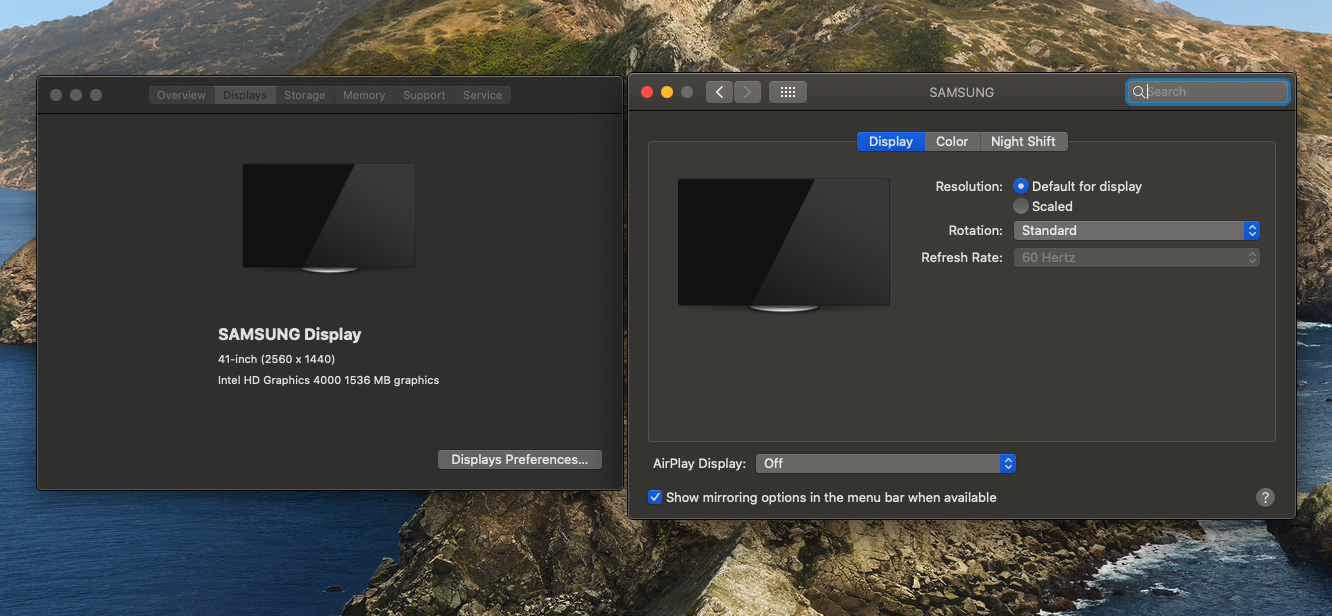The image size is (1332, 616).
Task: Open the Refresh Rate 60 Hertz dropdown
Action: click(1136, 257)
